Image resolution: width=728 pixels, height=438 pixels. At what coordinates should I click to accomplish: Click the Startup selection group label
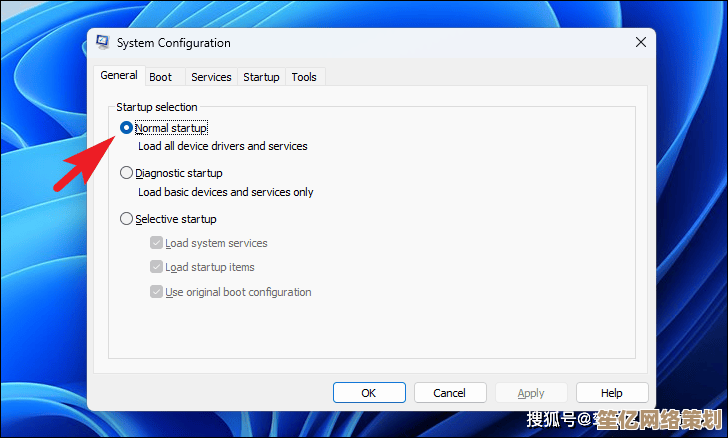[x=157, y=107]
